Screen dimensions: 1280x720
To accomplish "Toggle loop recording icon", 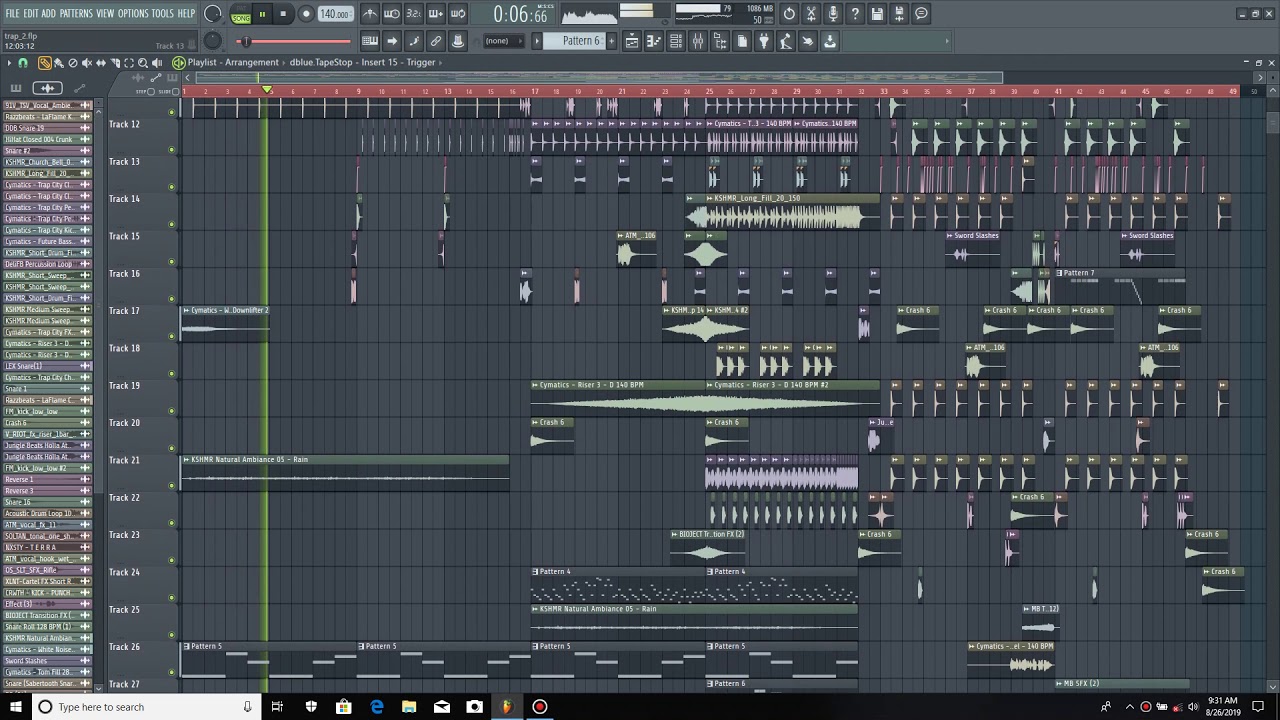I will [458, 14].
